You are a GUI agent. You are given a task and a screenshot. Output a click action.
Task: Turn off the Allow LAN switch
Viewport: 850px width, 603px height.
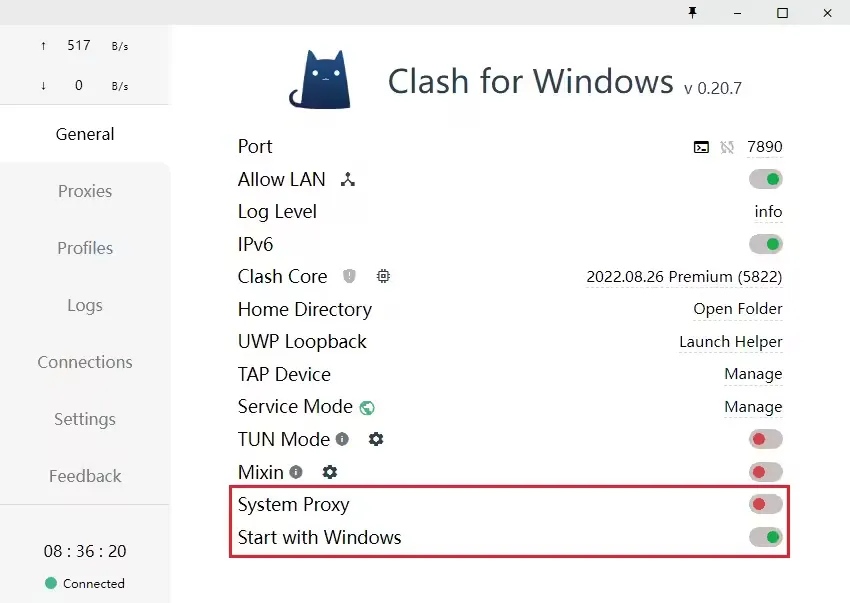coord(765,180)
